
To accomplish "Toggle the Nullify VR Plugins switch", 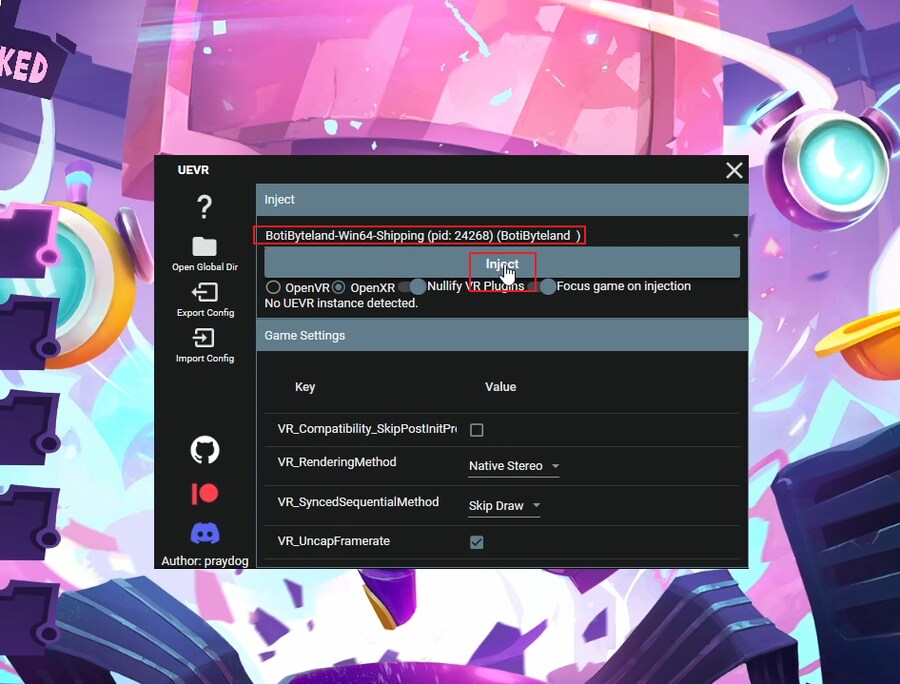I will point(412,287).
